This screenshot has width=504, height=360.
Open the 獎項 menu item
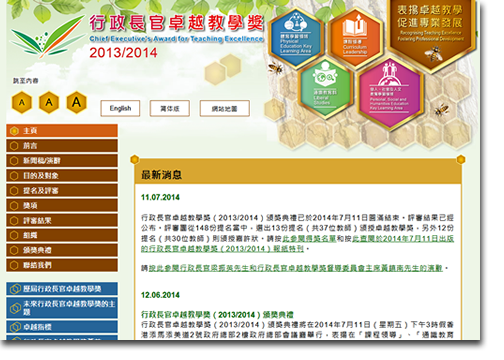point(62,205)
